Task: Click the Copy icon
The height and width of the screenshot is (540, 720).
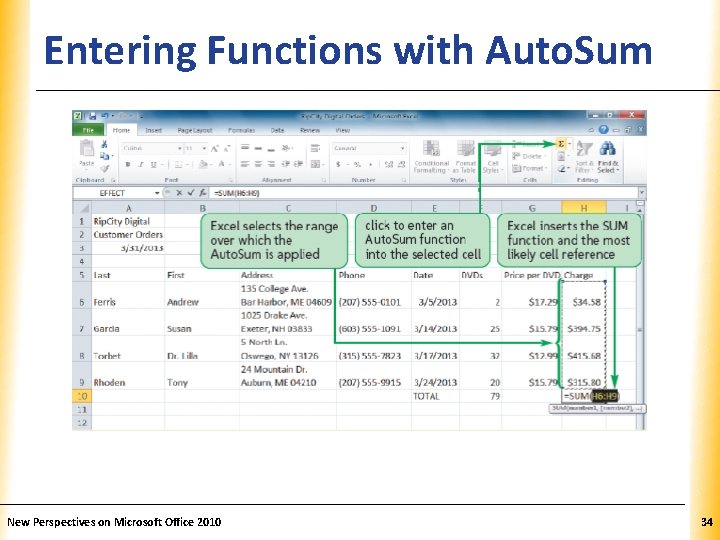Action: point(105,157)
